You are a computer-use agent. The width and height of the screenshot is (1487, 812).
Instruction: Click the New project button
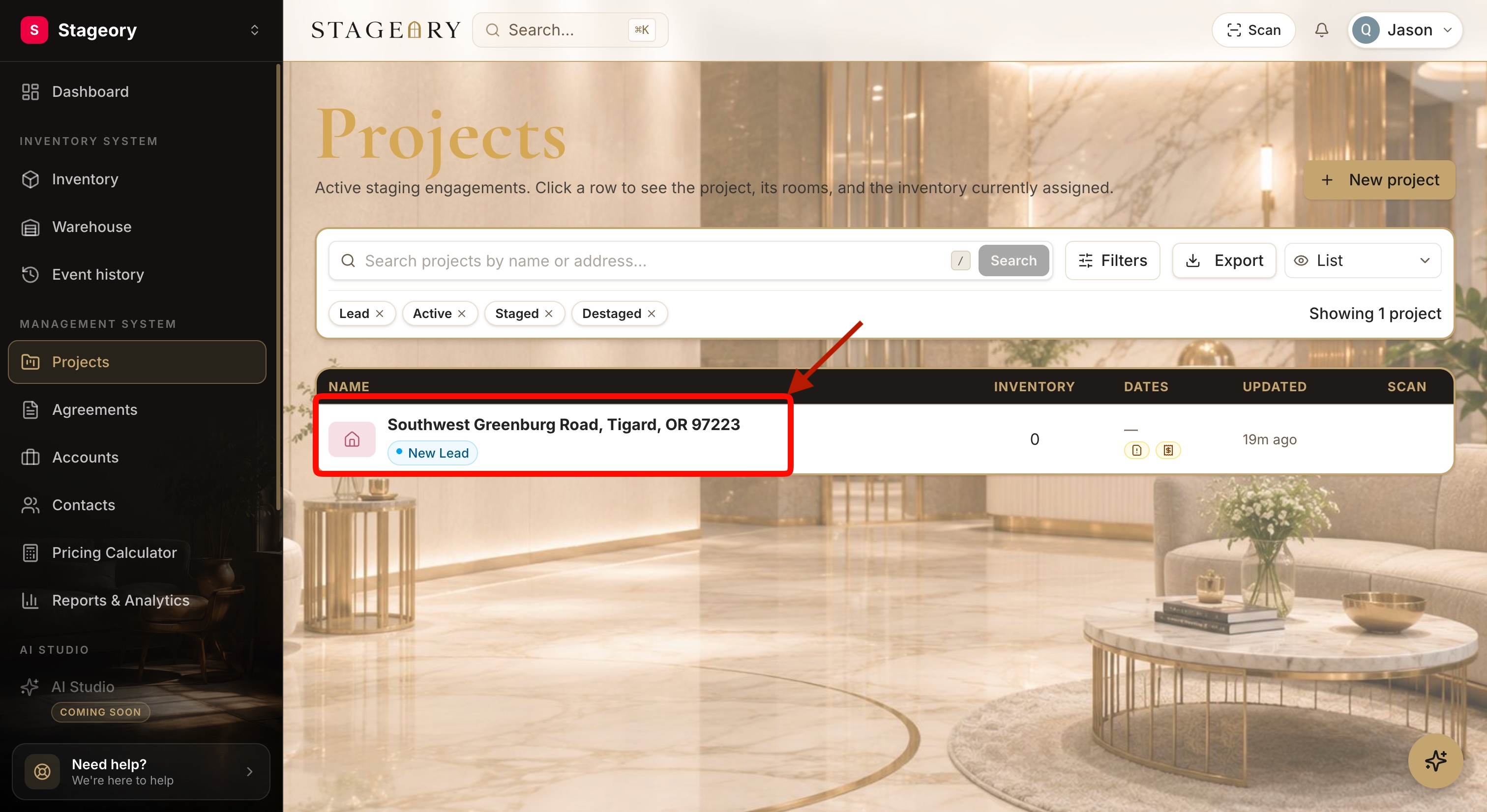1380,180
